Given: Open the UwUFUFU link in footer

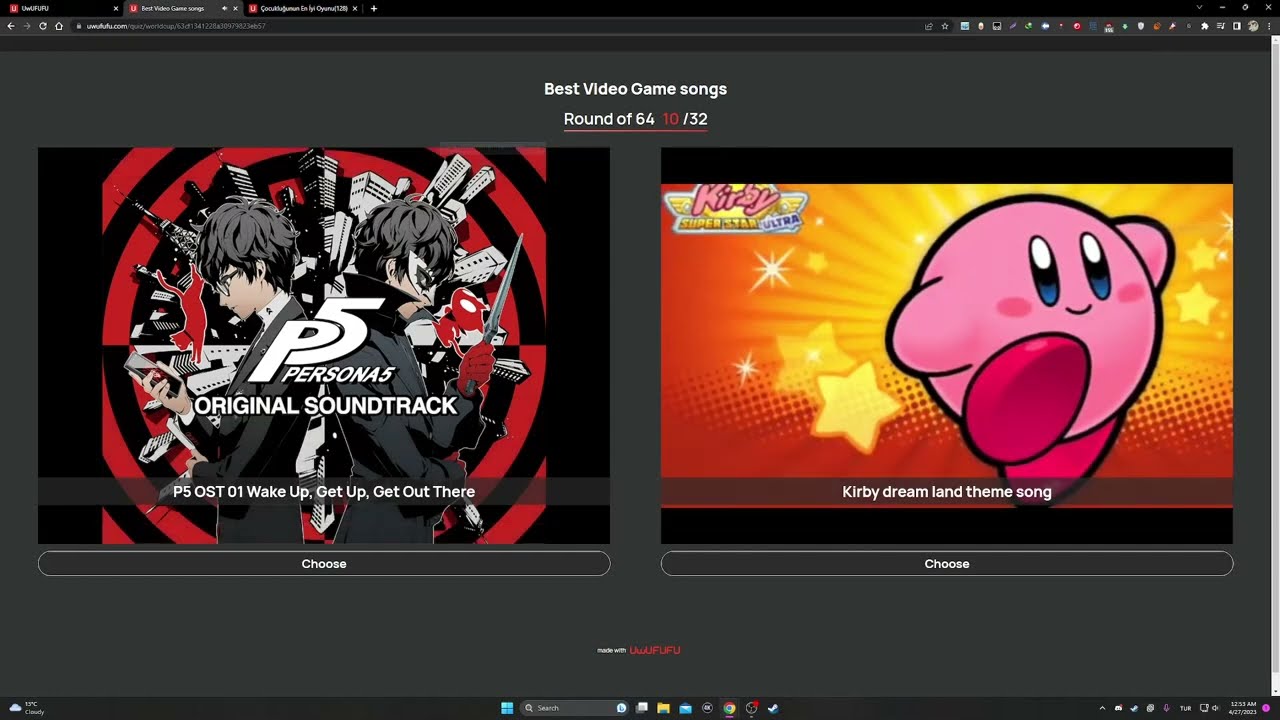Looking at the screenshot, I should tap(655, 650).
